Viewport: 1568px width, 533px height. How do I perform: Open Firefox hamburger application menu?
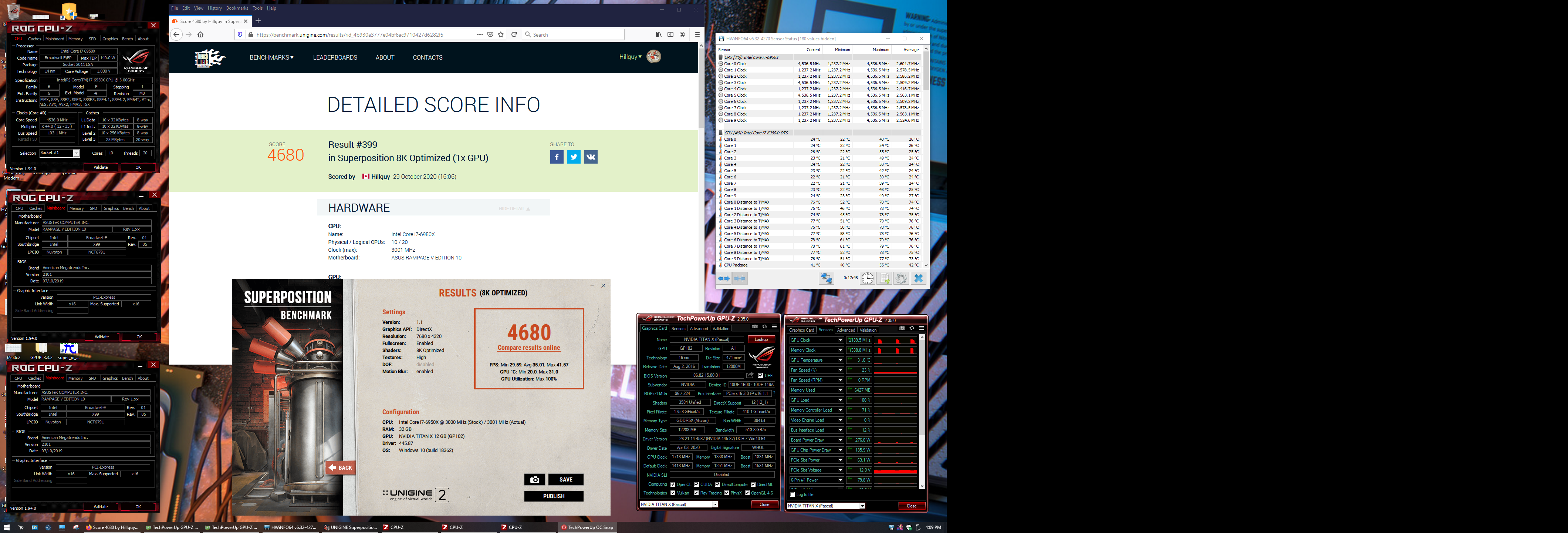point(697,35)
